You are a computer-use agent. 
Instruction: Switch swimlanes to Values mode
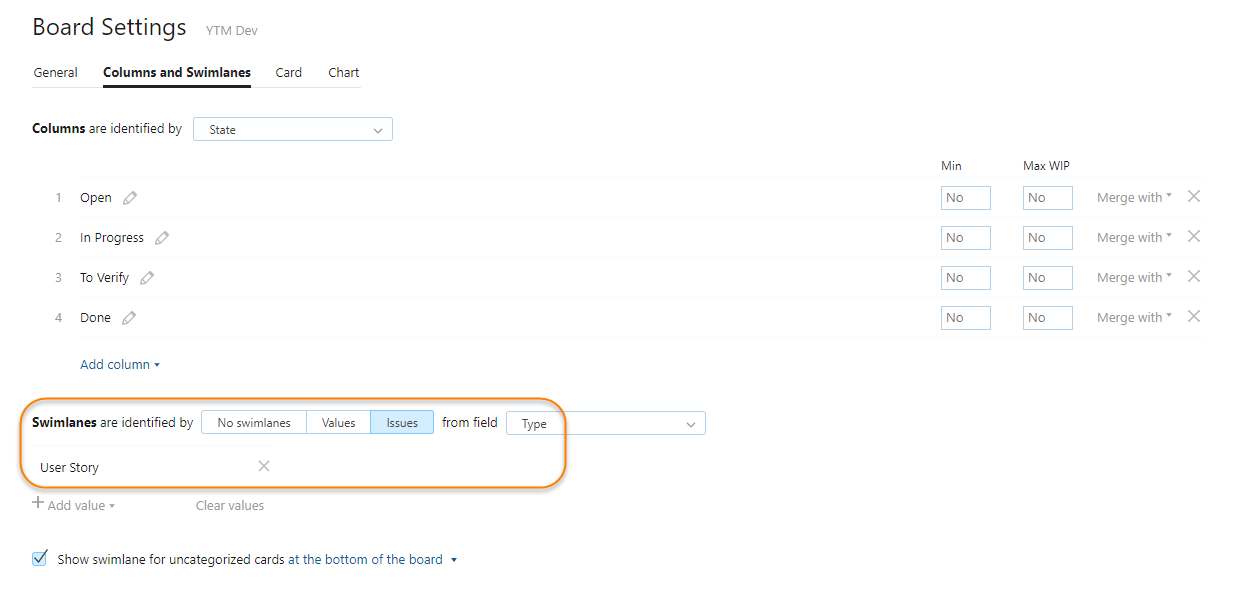tap(338, 423)
